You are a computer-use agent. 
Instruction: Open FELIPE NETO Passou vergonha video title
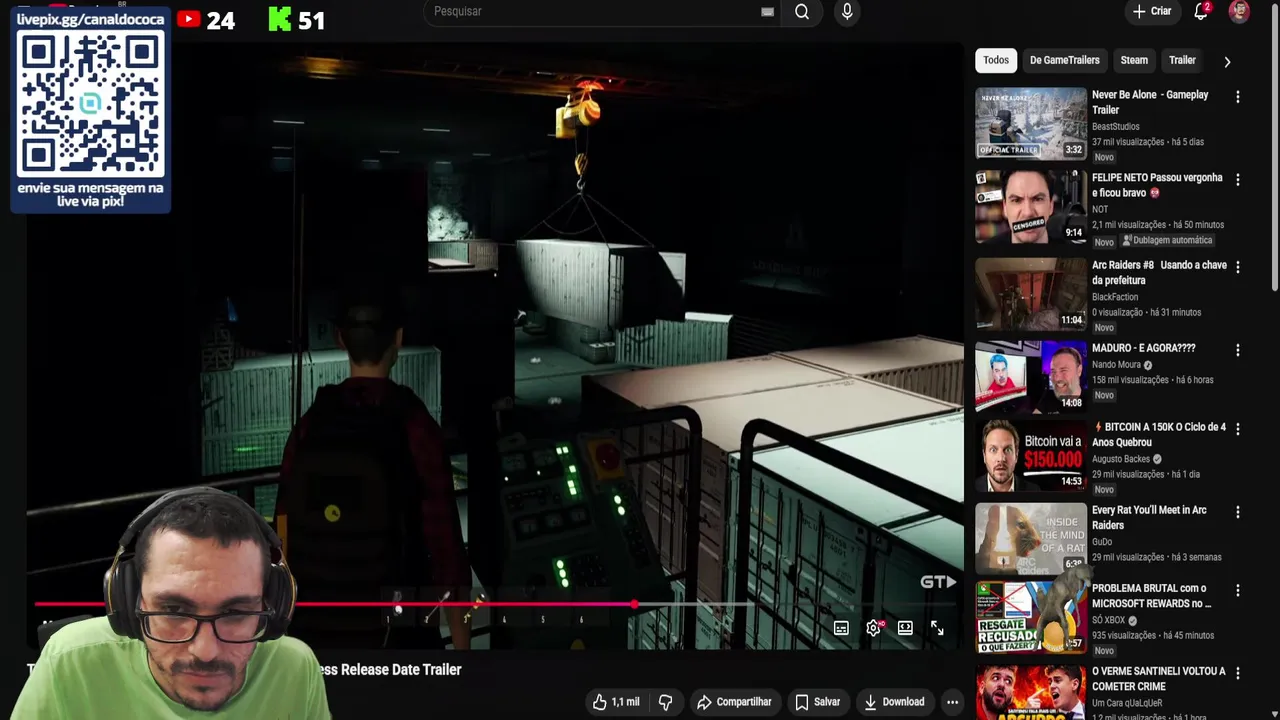tap(1157, 185)
